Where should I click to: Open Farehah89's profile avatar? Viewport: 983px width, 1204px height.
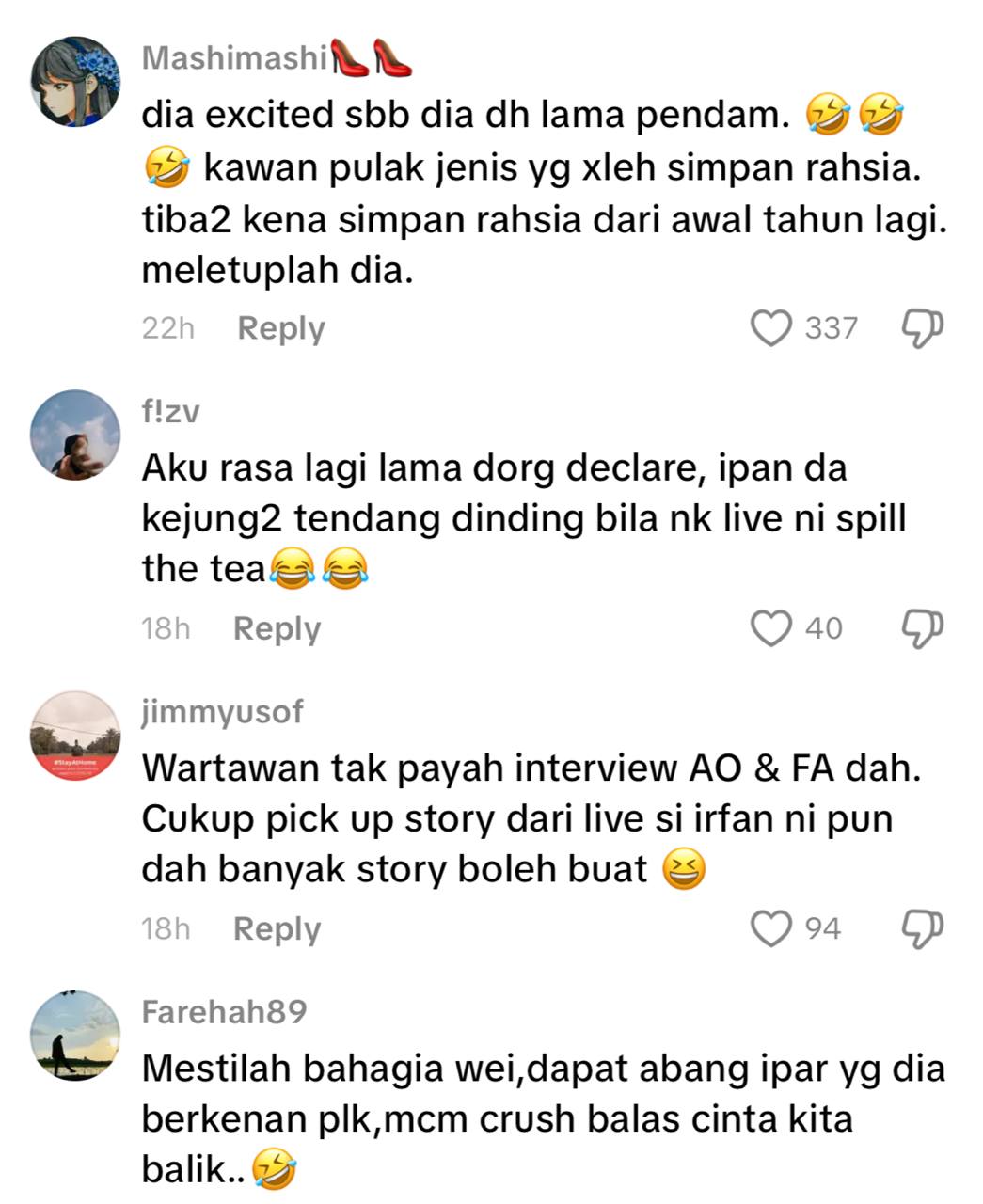point(76,1036)
